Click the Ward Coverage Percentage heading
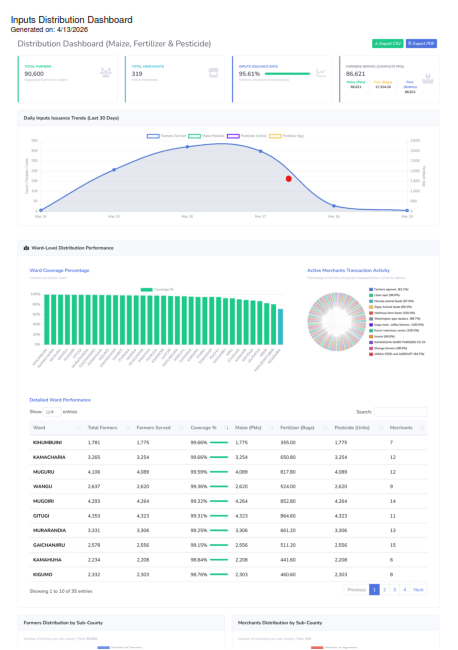Image resolution: width=458 pixels, height=650 pixels. click(59, 270)
